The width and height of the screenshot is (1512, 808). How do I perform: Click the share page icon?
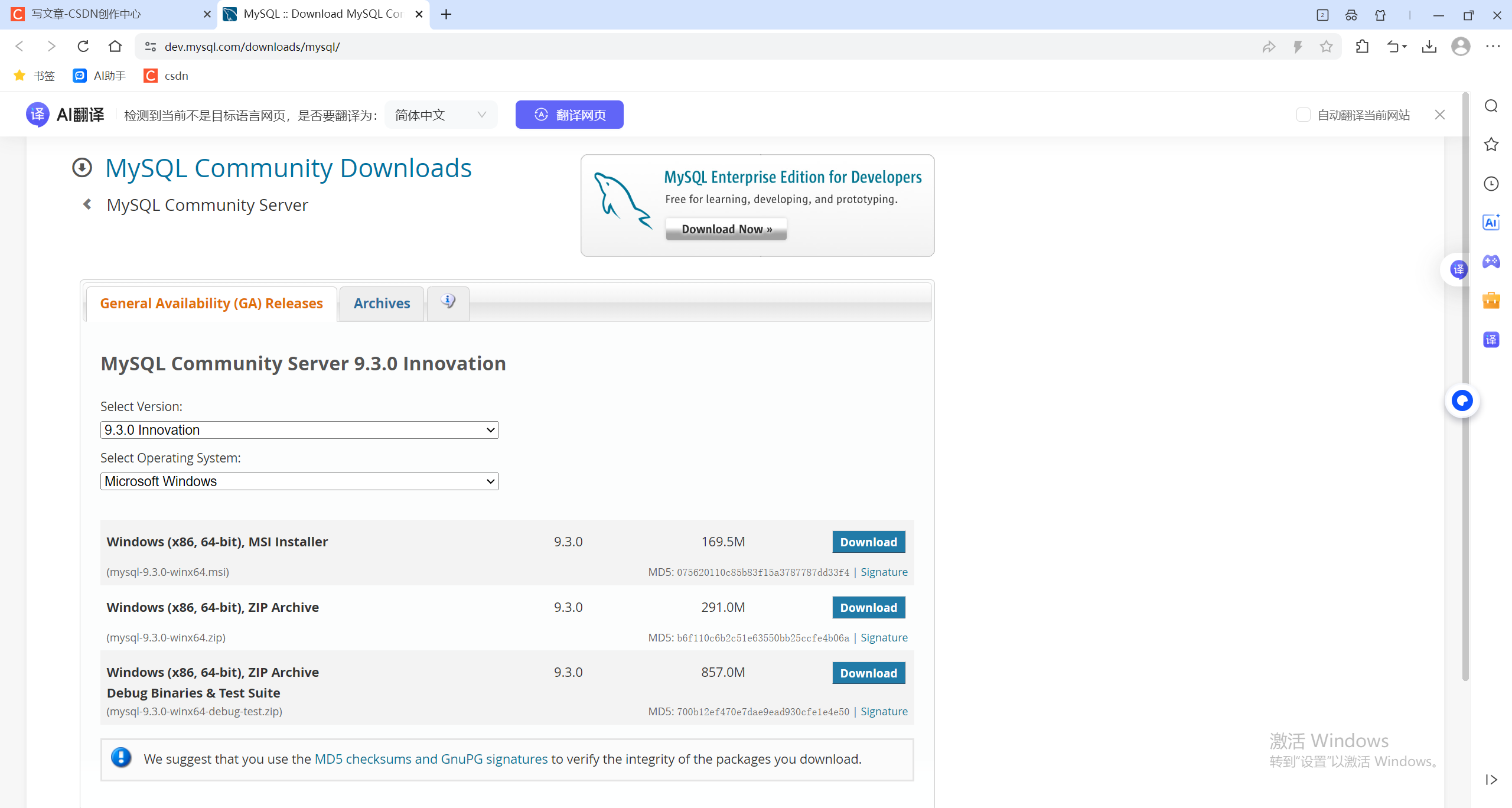(1269, 47)
